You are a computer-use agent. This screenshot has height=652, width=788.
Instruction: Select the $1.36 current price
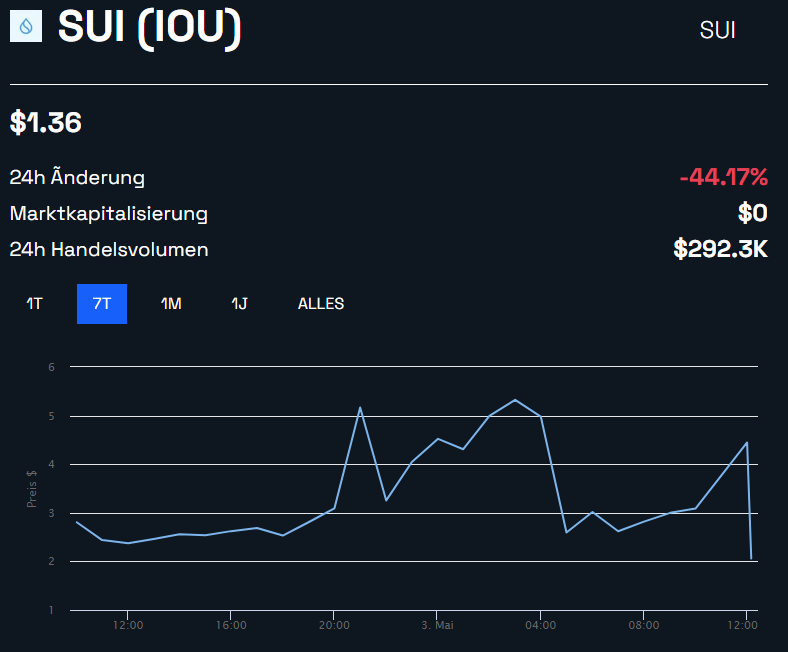[46, 123]
